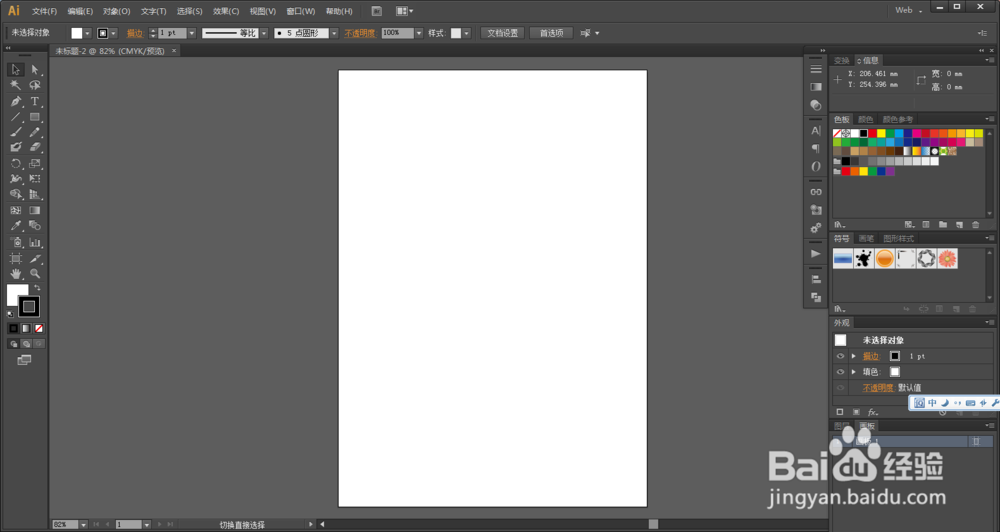The image size is (1000, 532).
Task: Enable Draw Normal mode
Action: point(13,344)
